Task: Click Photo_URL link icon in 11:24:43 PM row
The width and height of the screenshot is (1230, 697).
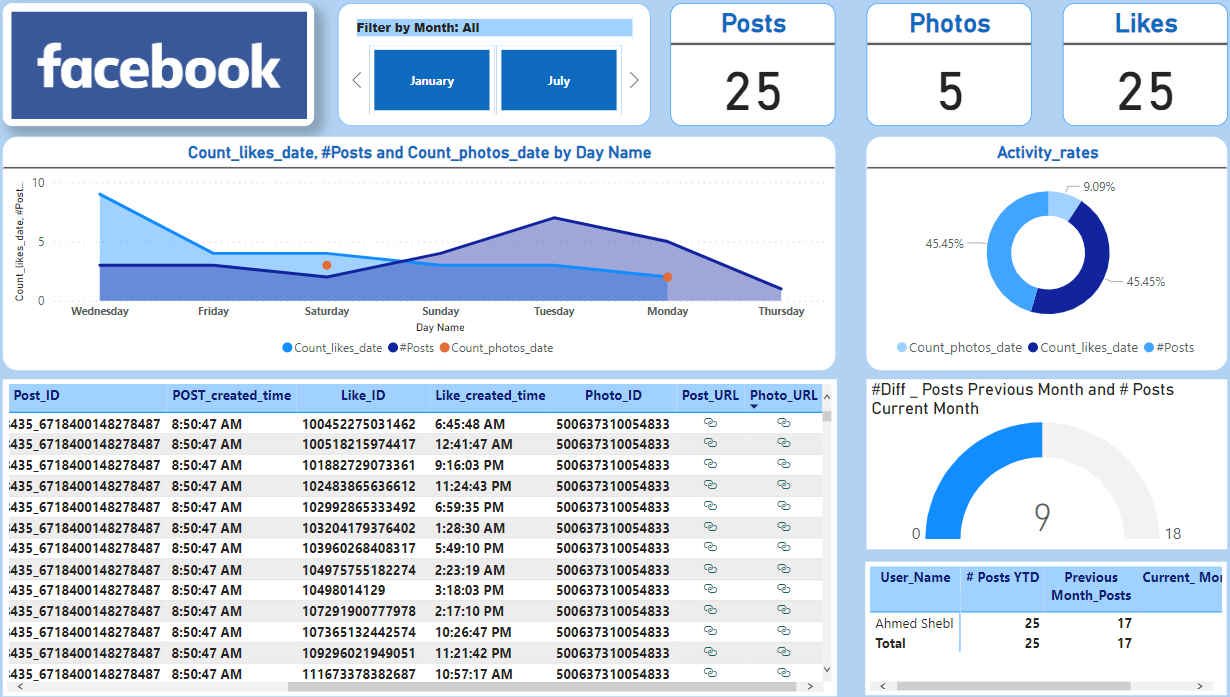Action: pyautogui.click(x=784, y=486)
